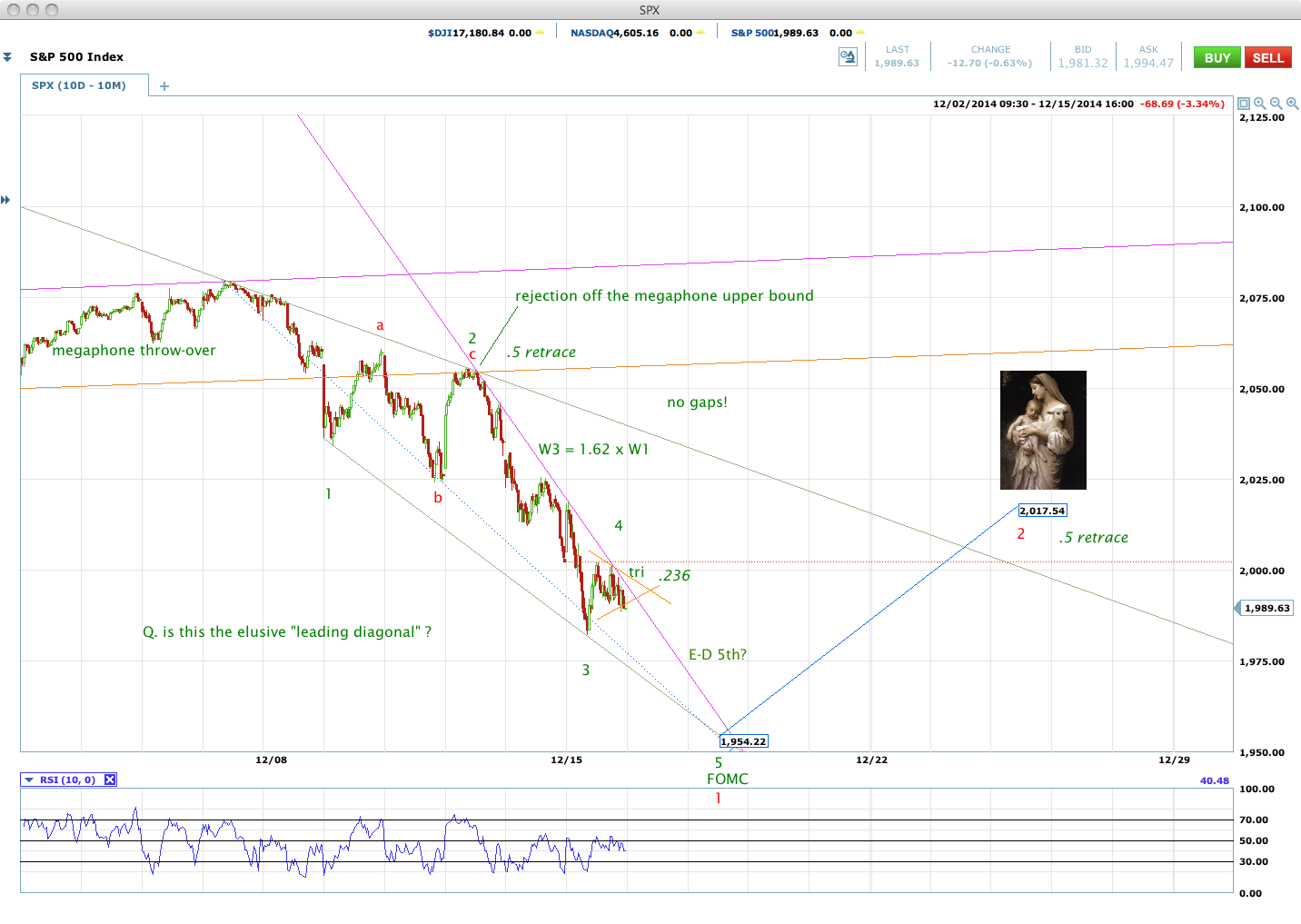Select the ".5 retrace" note beside 2,017.54 label
The height and width of the screenshot is (924, 1301).
[1094, 538]
